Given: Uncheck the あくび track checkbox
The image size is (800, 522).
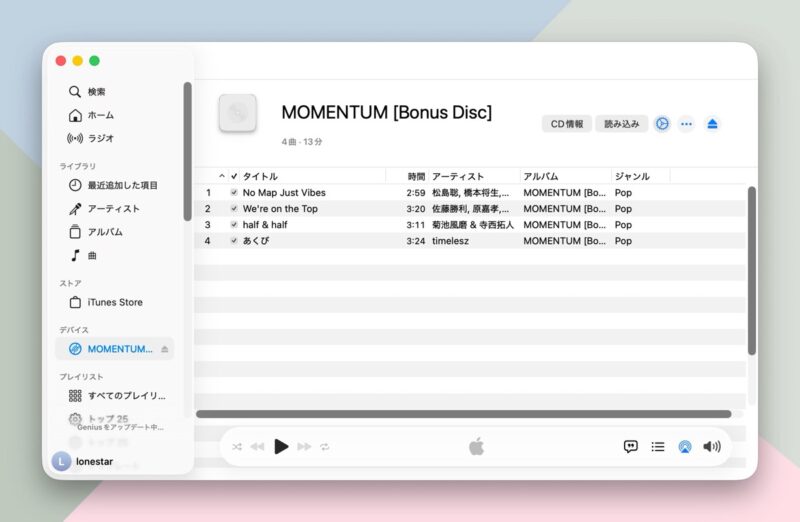Looking at the screenshot, I should [234, 241].
